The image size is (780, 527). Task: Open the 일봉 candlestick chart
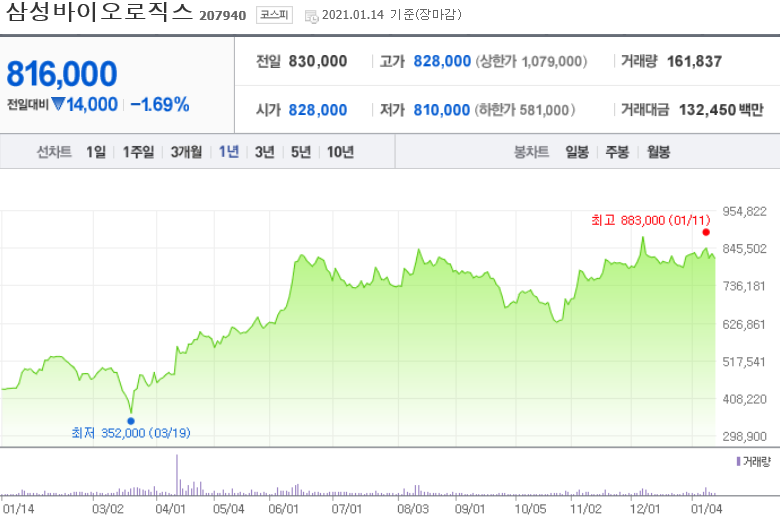[x=577, y=152]
